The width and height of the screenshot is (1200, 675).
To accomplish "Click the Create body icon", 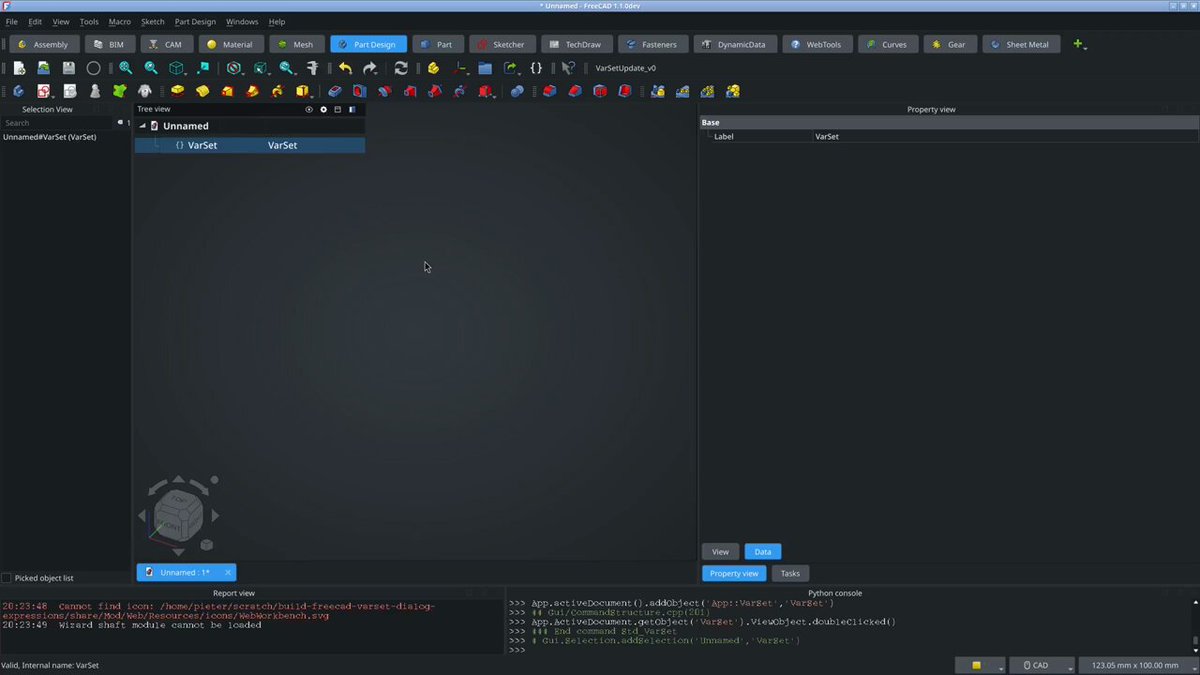I will pyautogui.click(x=18, y=91).
